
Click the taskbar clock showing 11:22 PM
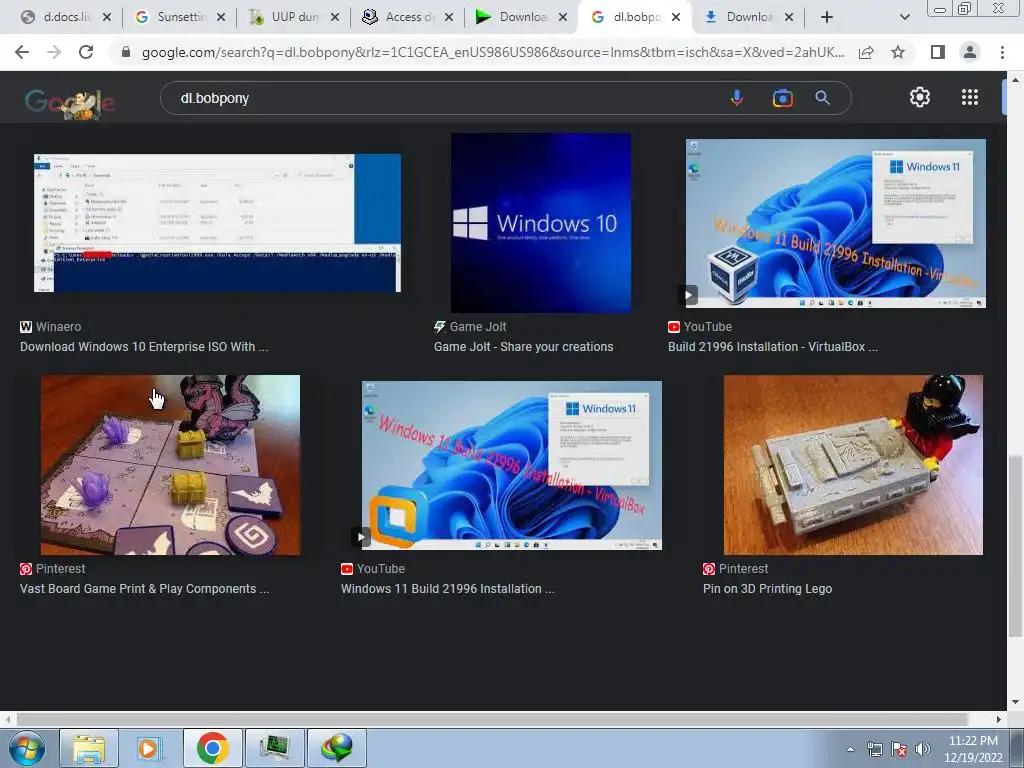tap(973, 749)
